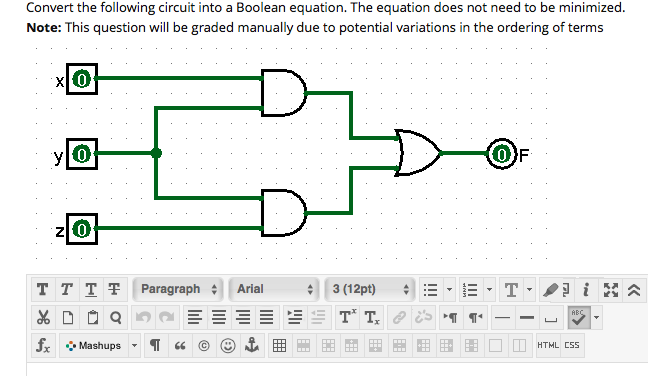Collapse the toolbar with double chevron

point(634,290)
